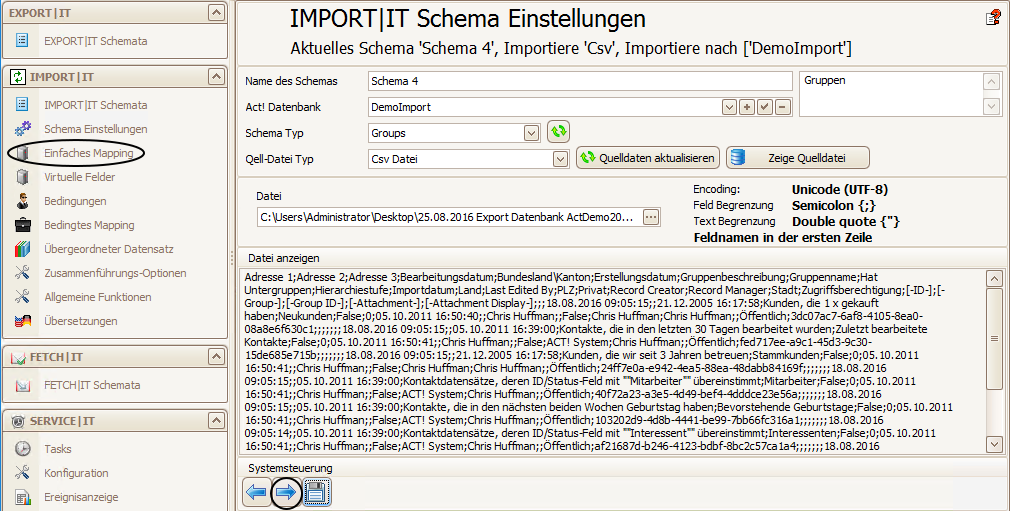Open FETCH|IT Schemata
This screenshot has width=1010, height=511.
91,385
